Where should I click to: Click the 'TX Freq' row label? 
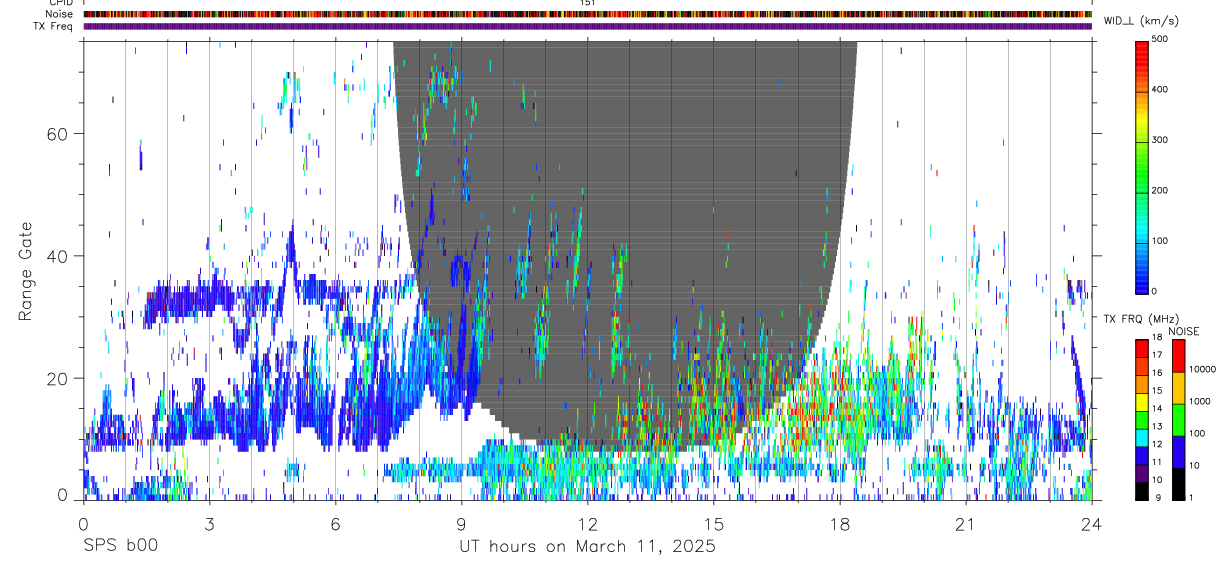(54, 26)
